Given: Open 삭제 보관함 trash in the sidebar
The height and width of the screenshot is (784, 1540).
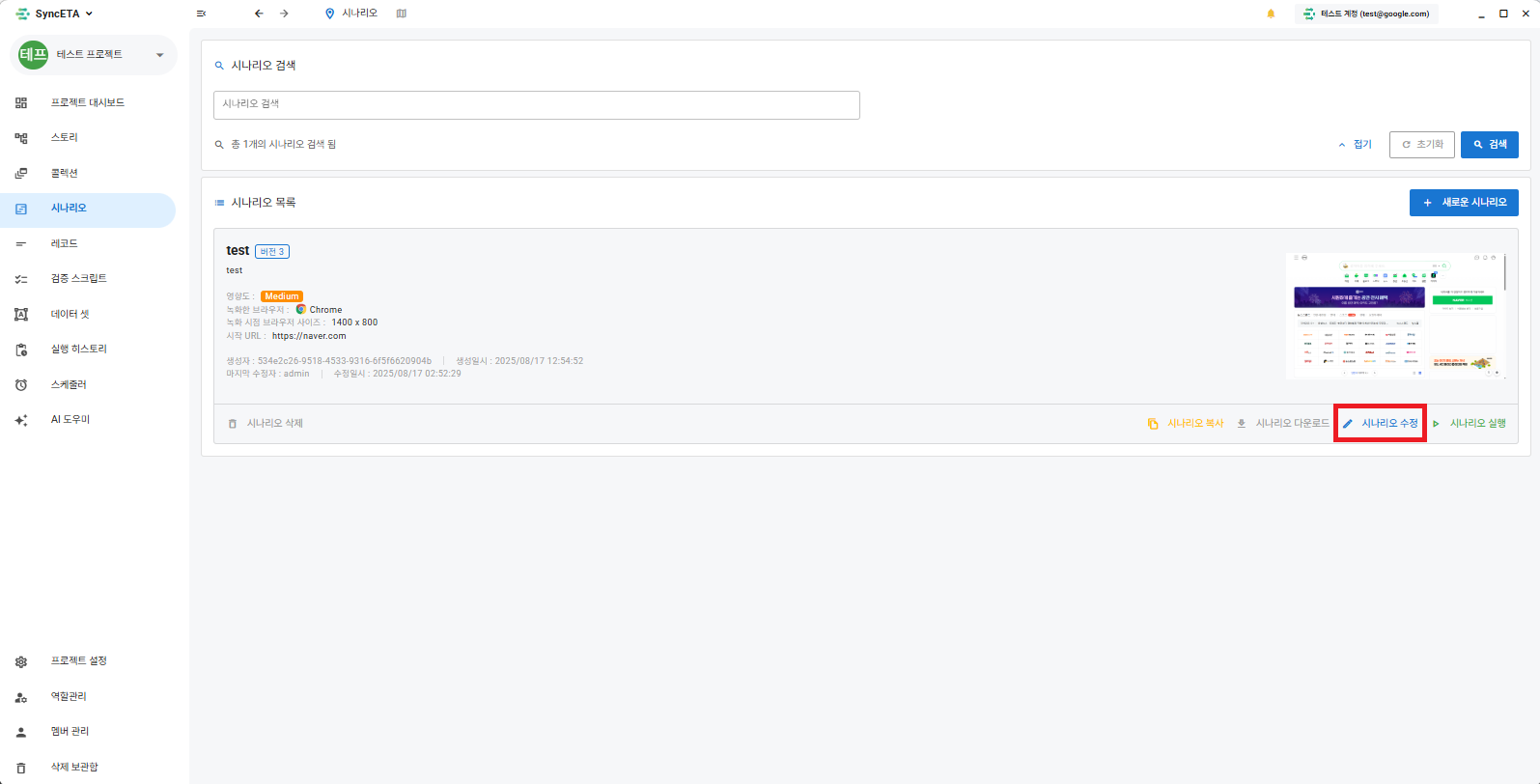Looking at the screenshot, I should coord(74,767).
